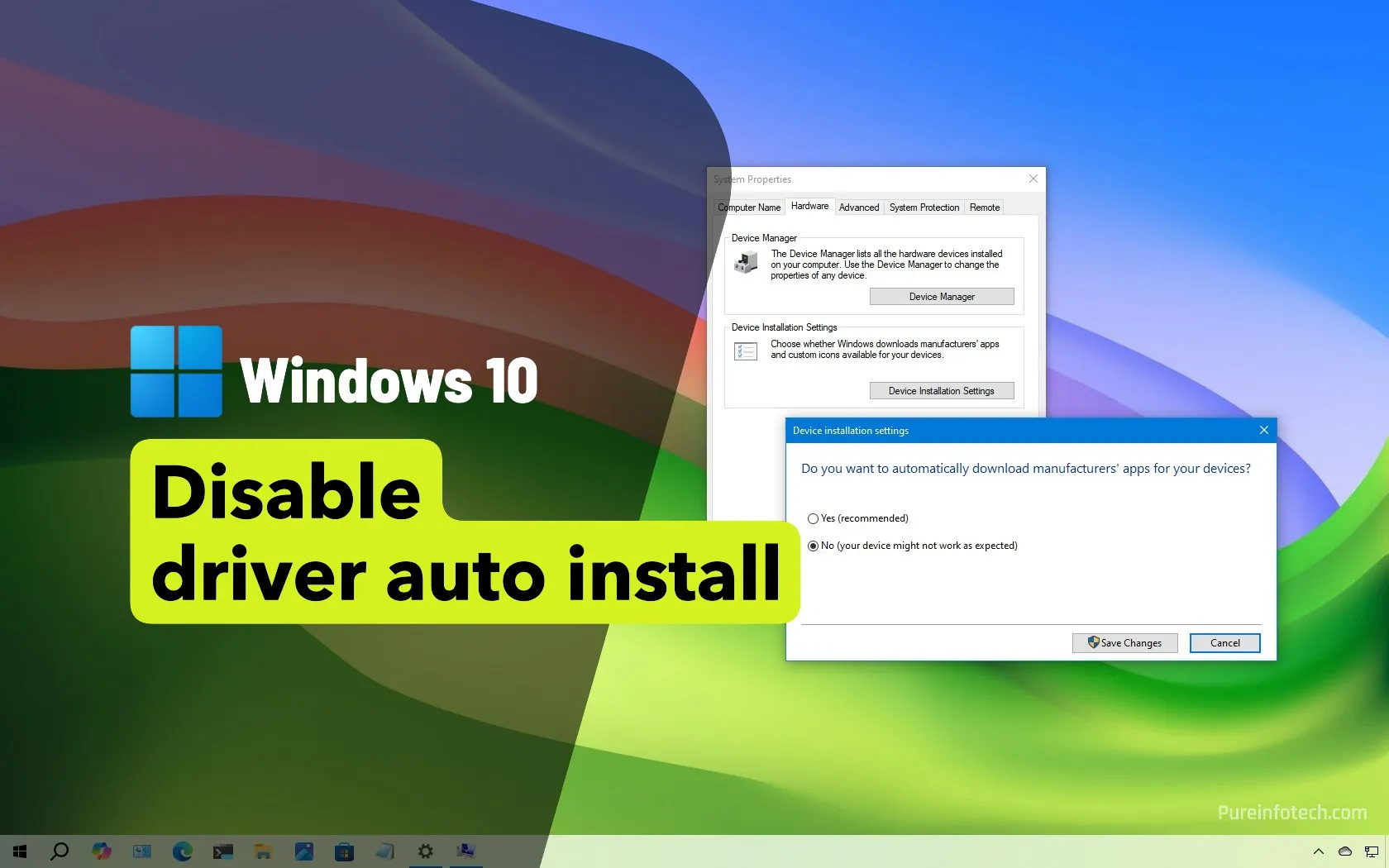Open the network tray icon
Image resolution: width=1389 pixels, height=868 pixels.
coord(1372,851)
